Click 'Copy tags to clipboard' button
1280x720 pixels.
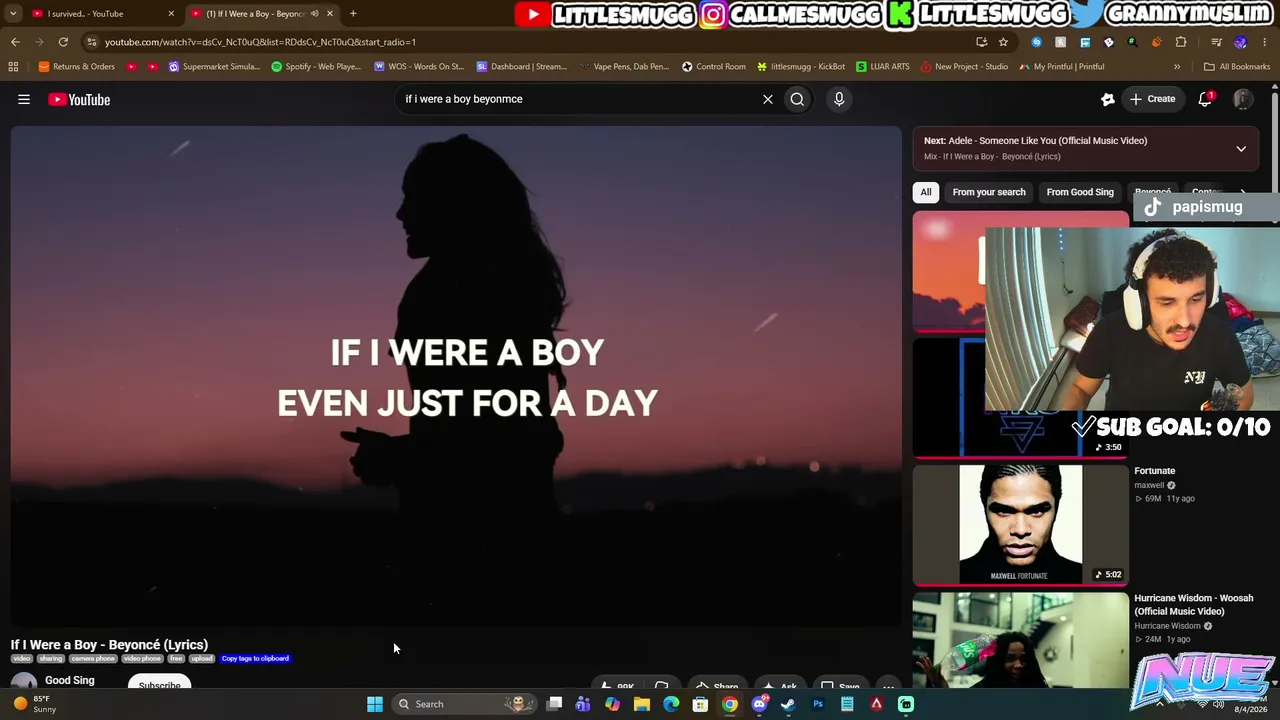[255, 659]
